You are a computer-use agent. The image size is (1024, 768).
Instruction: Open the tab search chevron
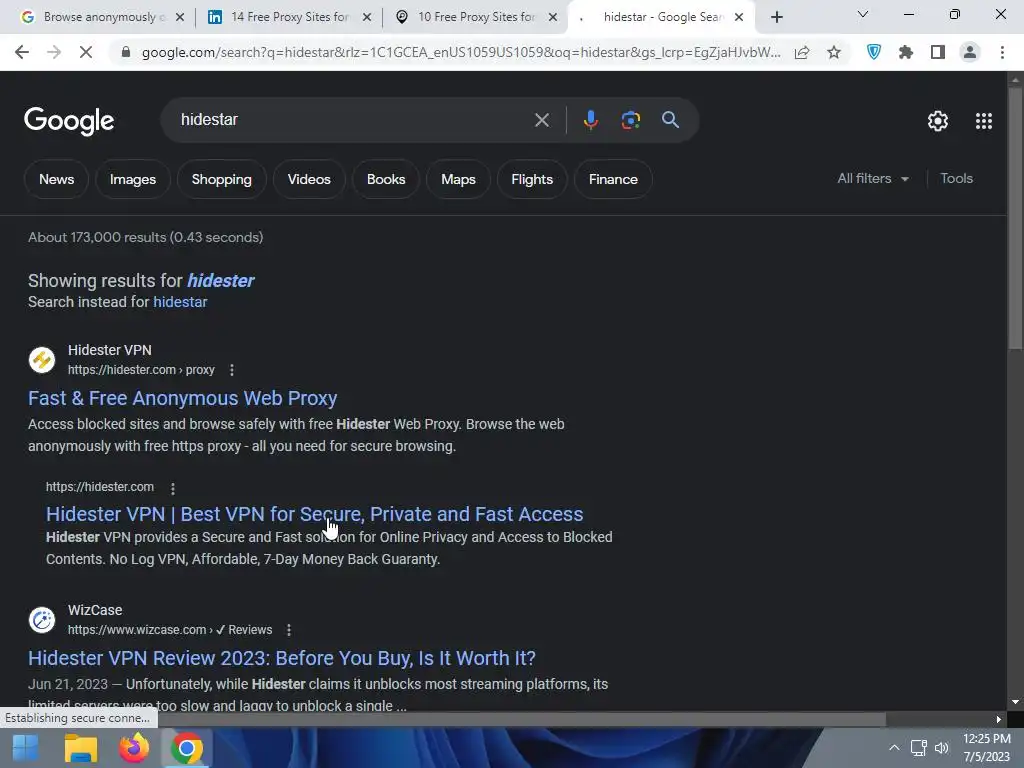(x=862, y=14)
